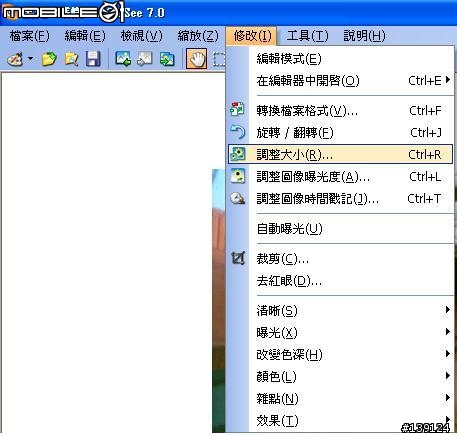Click the adjust exposure icon
Viewport: 457px width, 436px height.
pos(238,176)
